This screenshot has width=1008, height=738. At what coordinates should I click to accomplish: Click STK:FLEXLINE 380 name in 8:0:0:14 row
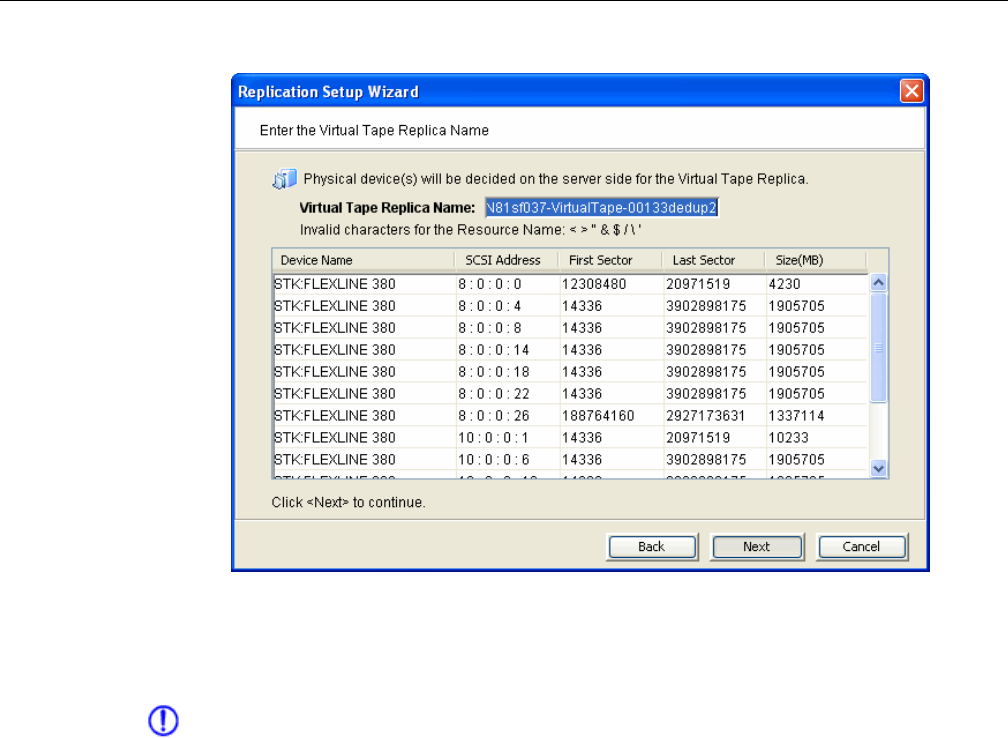(x=335, y=350)
